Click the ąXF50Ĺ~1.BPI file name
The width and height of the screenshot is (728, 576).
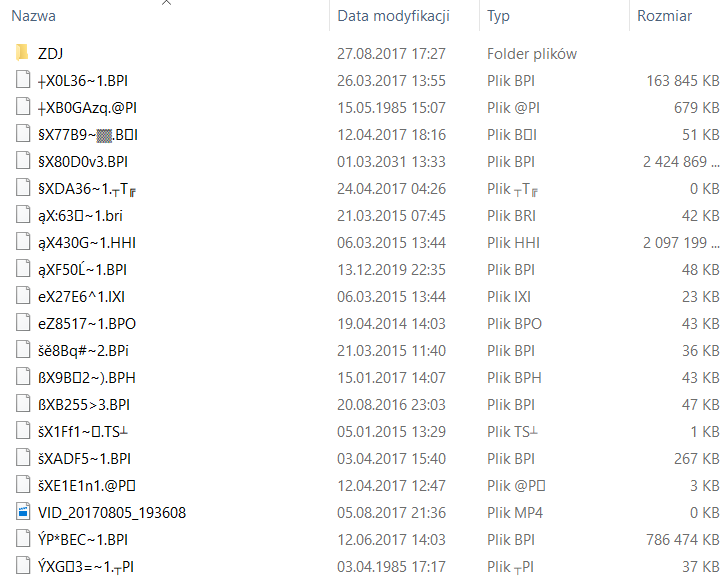click(82, 270)
